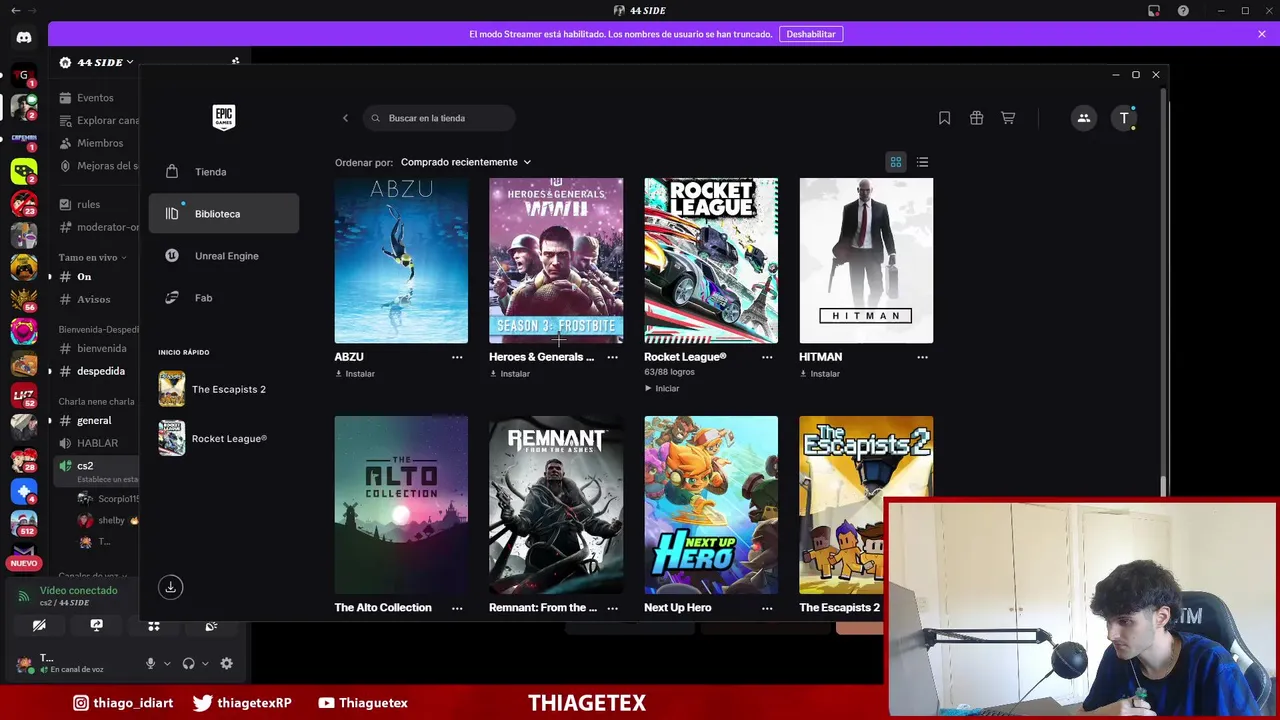
Task: Open ABZU options three-dot menu
Action: [x=457, y=357]
